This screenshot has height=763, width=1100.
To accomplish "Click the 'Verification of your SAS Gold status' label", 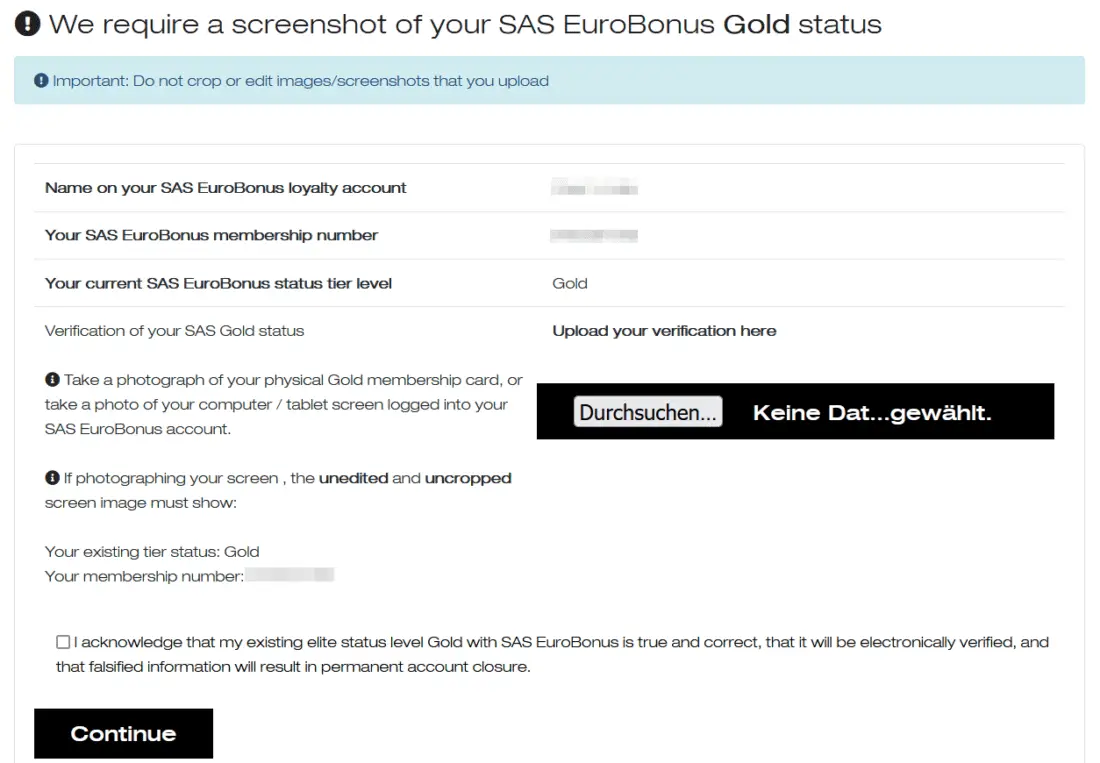I will coord(174,331).
